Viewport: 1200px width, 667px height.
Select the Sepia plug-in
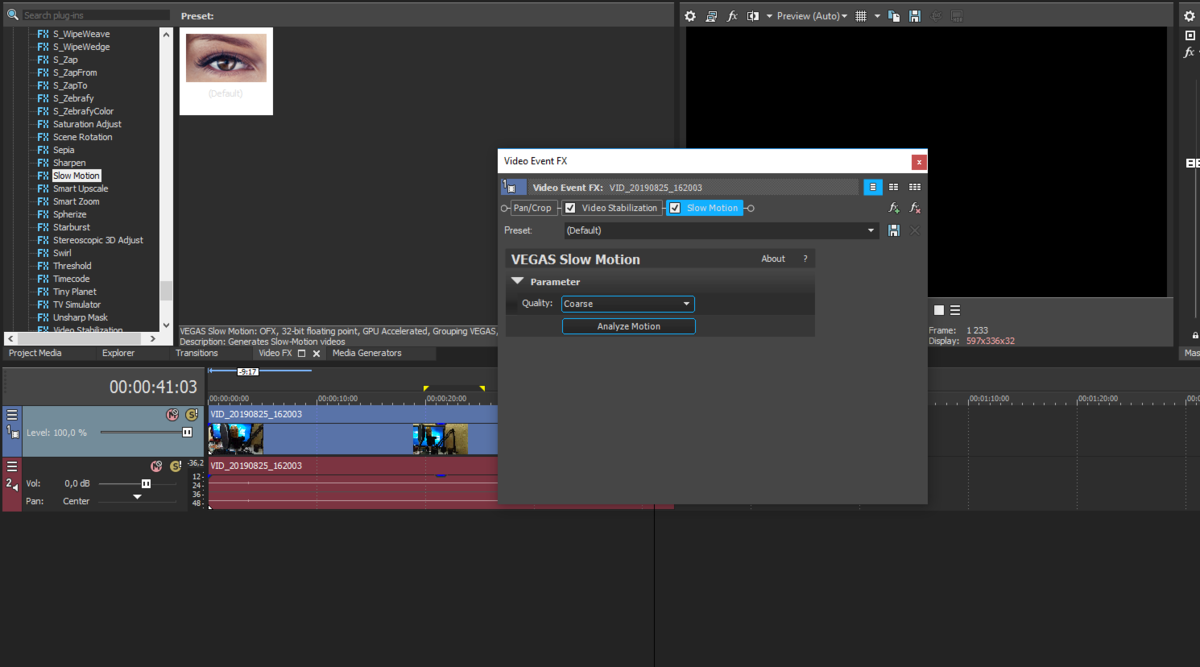(x=63, y=150)
